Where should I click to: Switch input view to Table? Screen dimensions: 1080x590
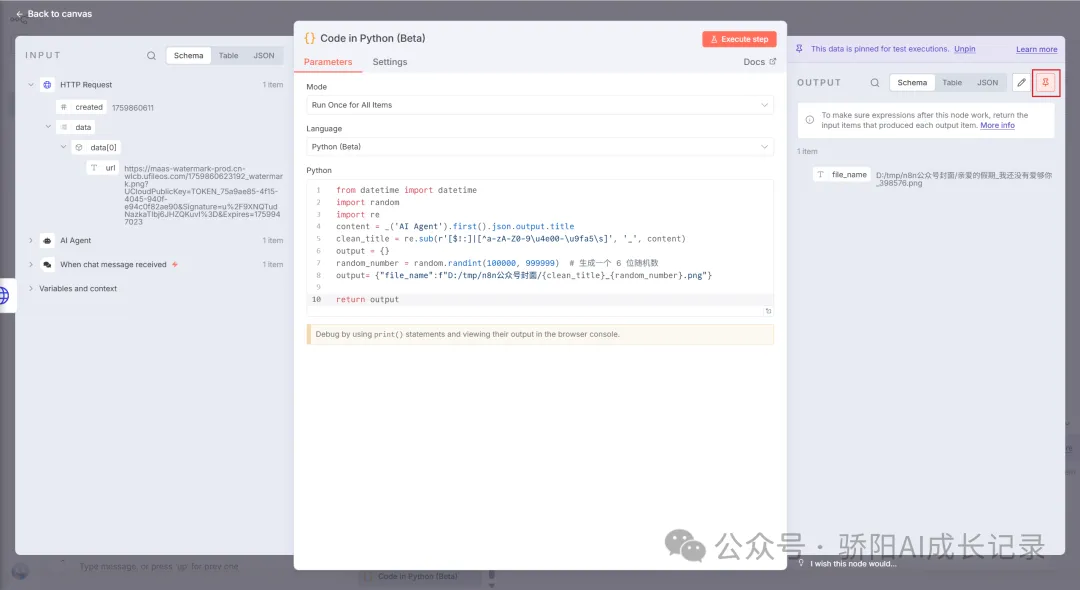(x=229, y=56)
